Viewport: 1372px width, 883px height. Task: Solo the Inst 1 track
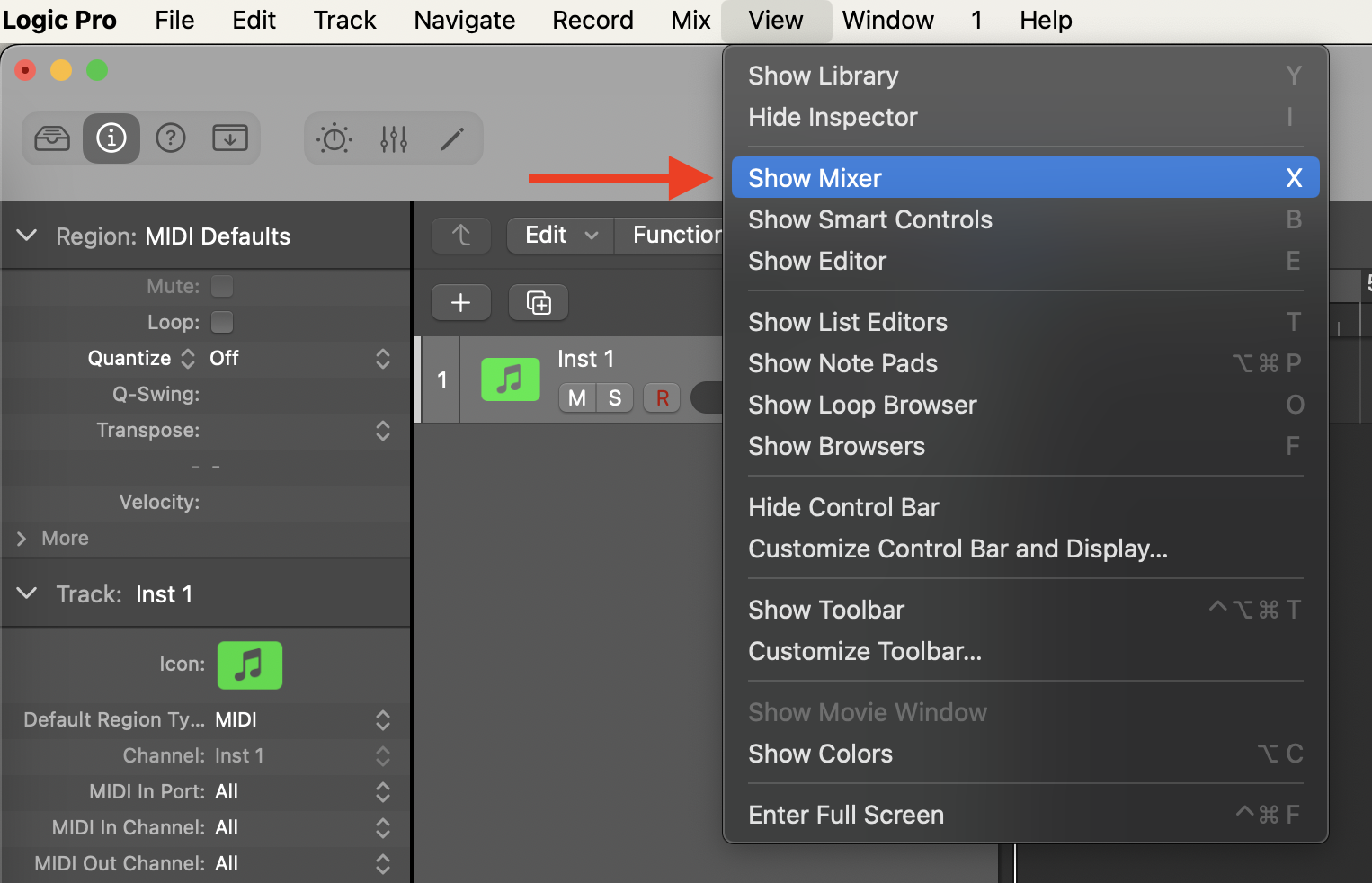[615, 397]
